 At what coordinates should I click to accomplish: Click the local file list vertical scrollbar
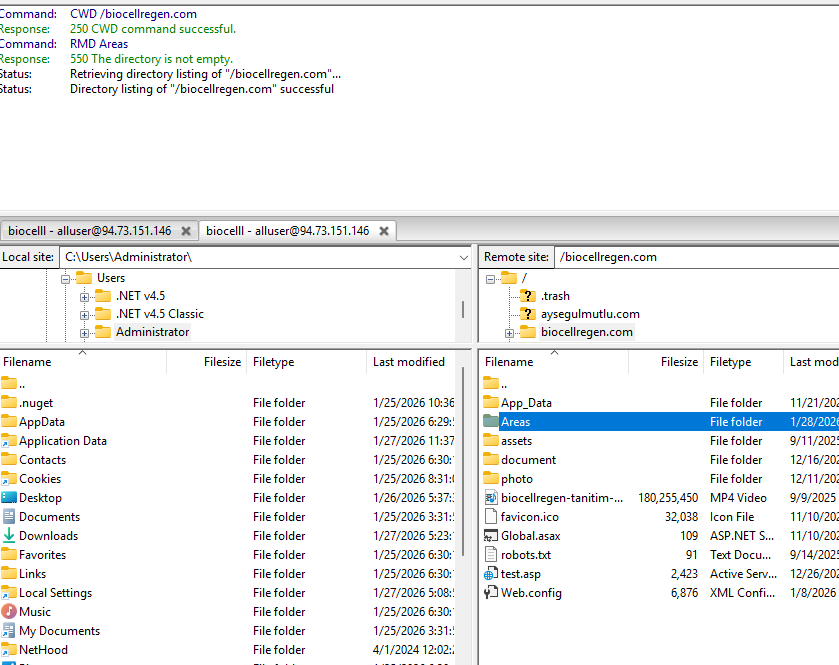[x=462, y=461]
